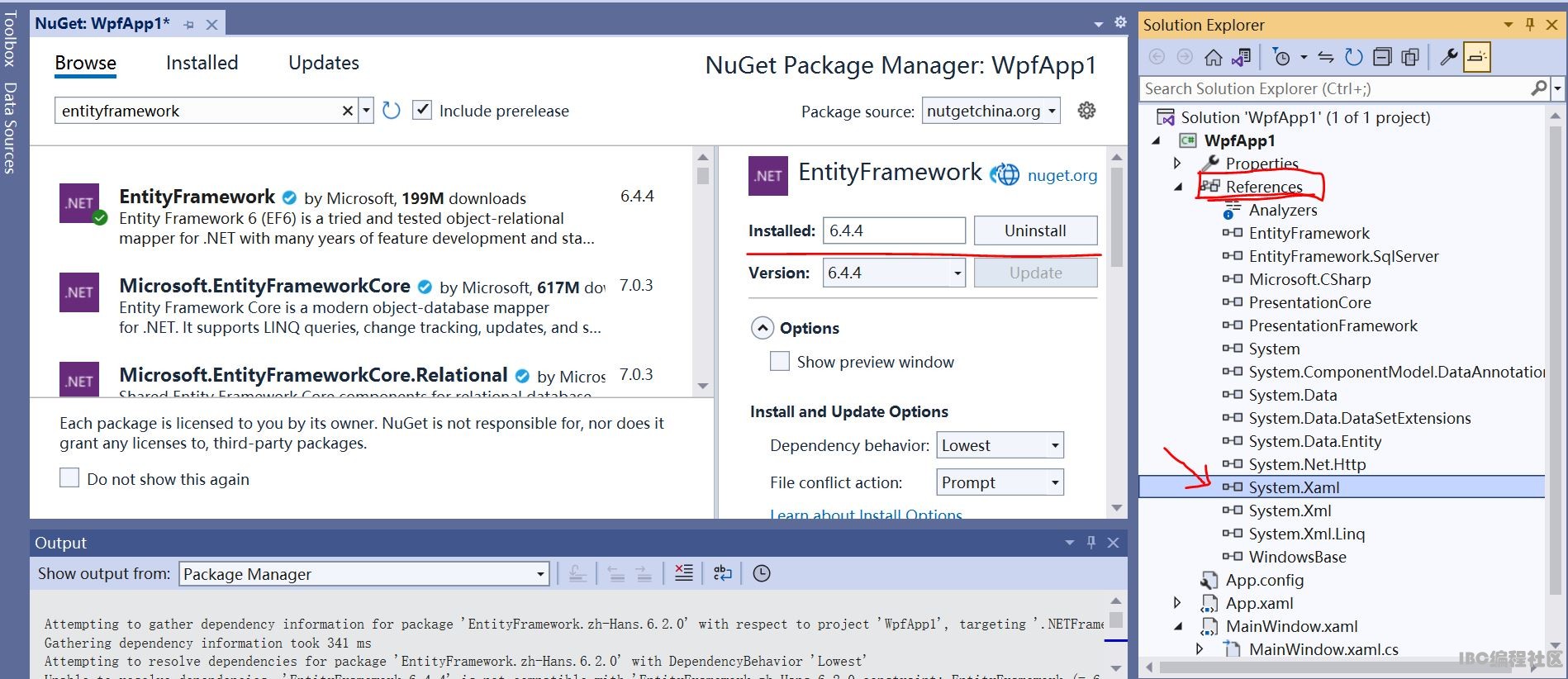This screenshot has height=679, width=1568.
Task: Open the search box history dropdown arrow
Action: (366, 111)
